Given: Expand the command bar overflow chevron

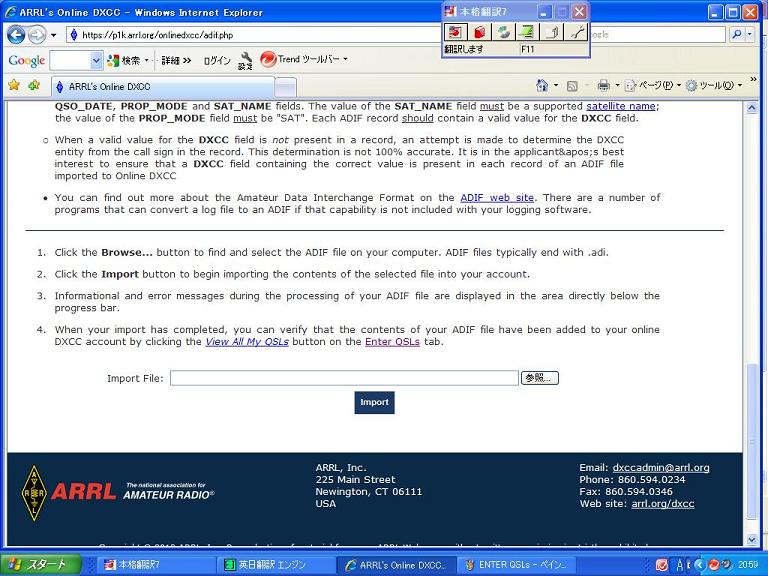Looking at the screenshot, I should tap(753, 80).
